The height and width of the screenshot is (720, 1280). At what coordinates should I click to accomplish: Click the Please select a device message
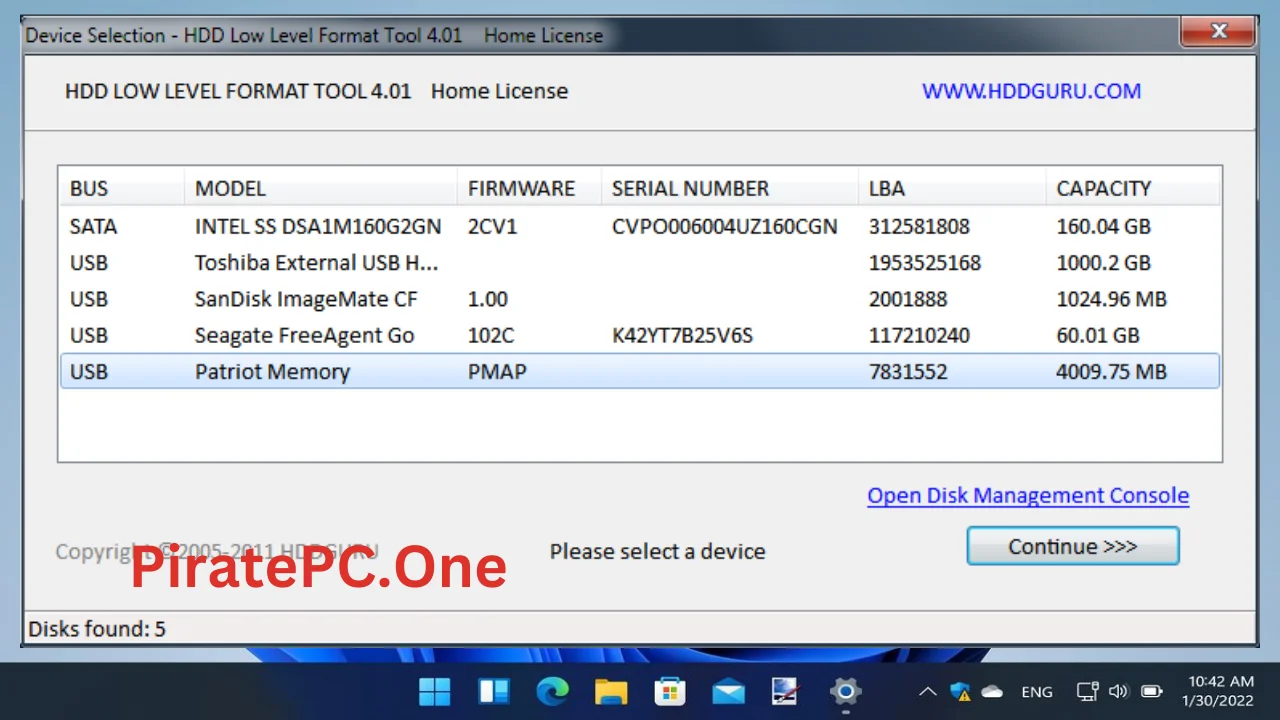coord(657,551)
